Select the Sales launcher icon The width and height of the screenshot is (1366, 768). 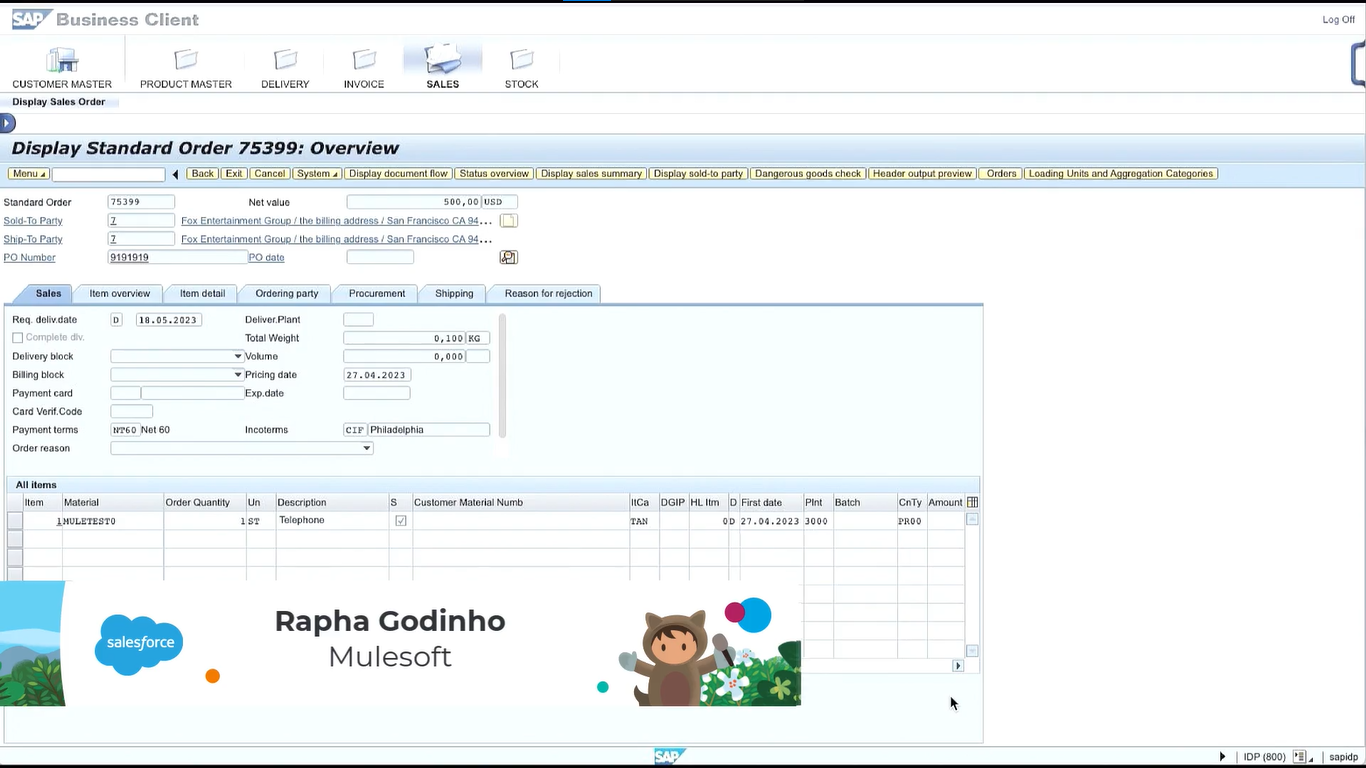click(442, 60)
